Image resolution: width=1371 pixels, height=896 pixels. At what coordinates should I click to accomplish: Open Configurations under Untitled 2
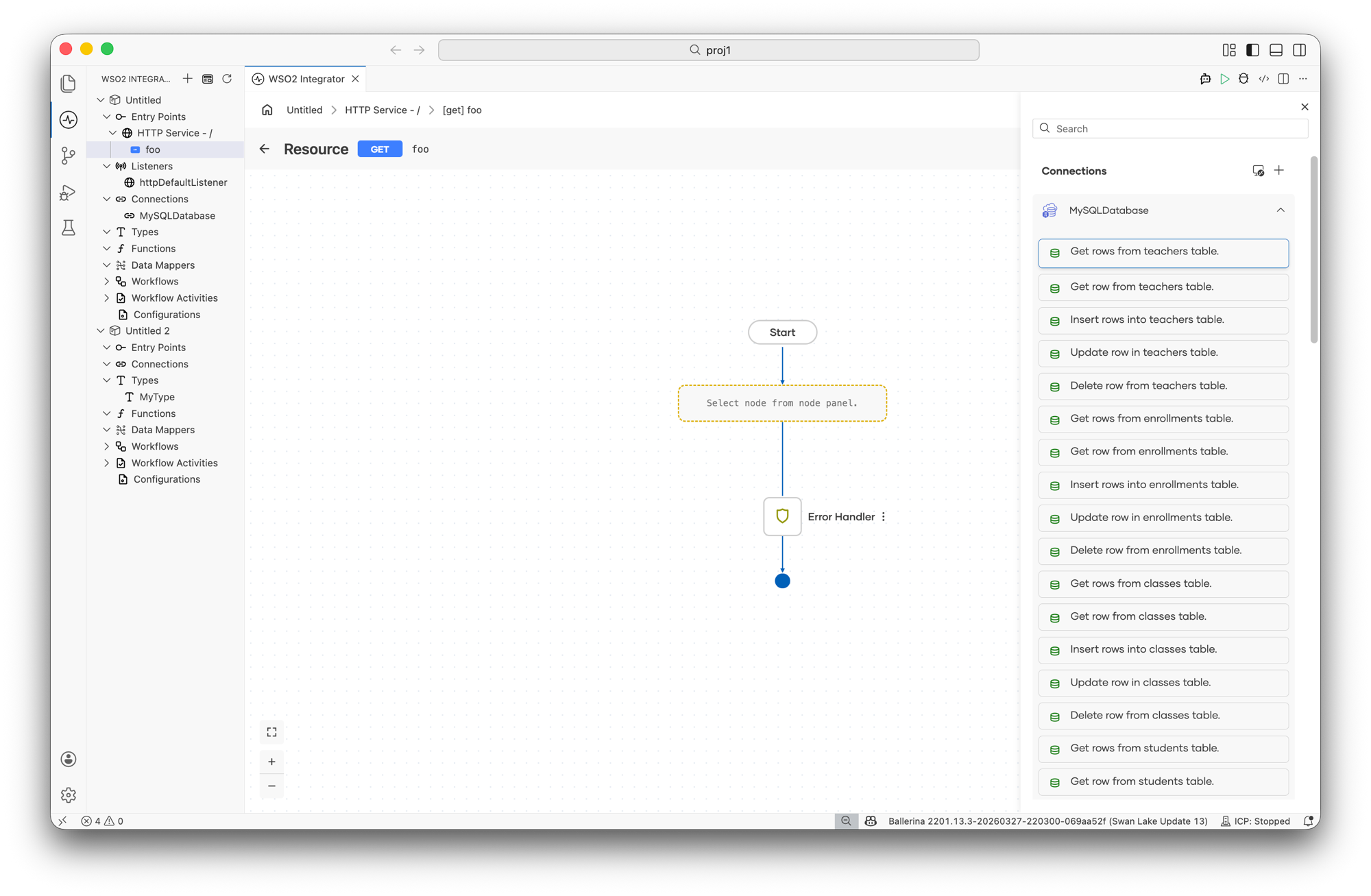pyautogui.click(x=165, y=479)
